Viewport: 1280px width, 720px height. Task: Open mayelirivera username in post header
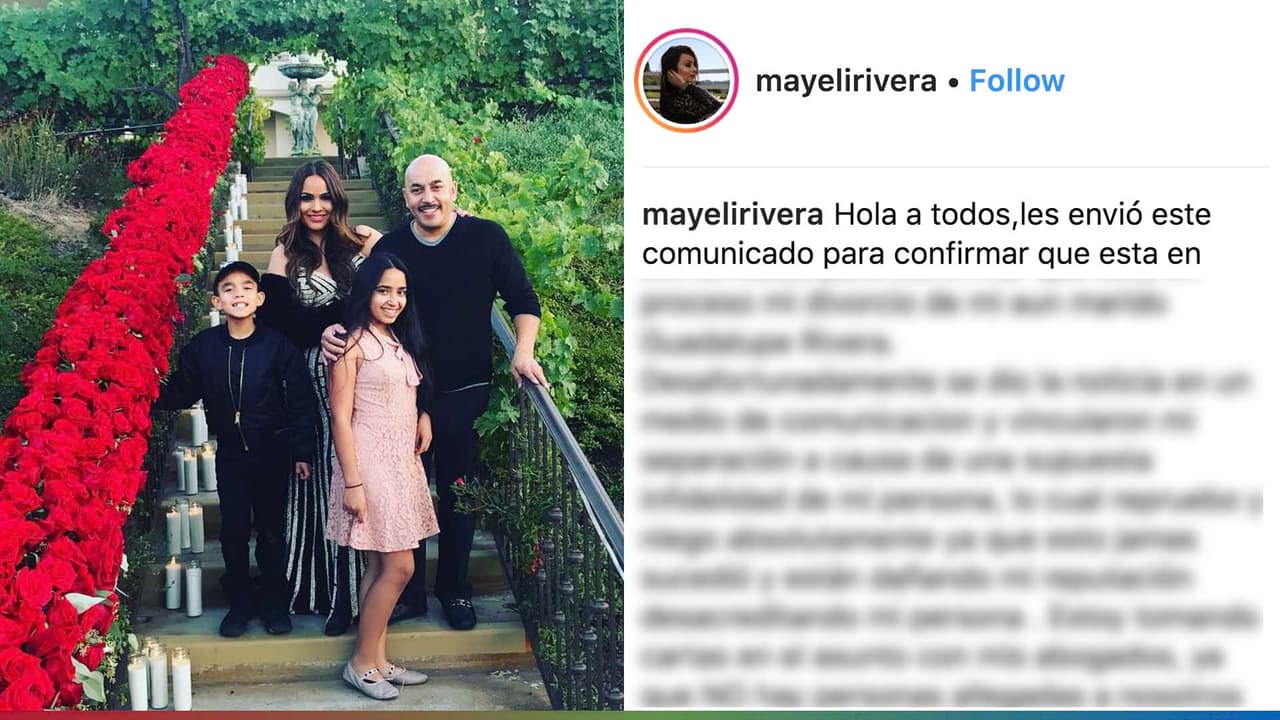[x=846, y=81]
